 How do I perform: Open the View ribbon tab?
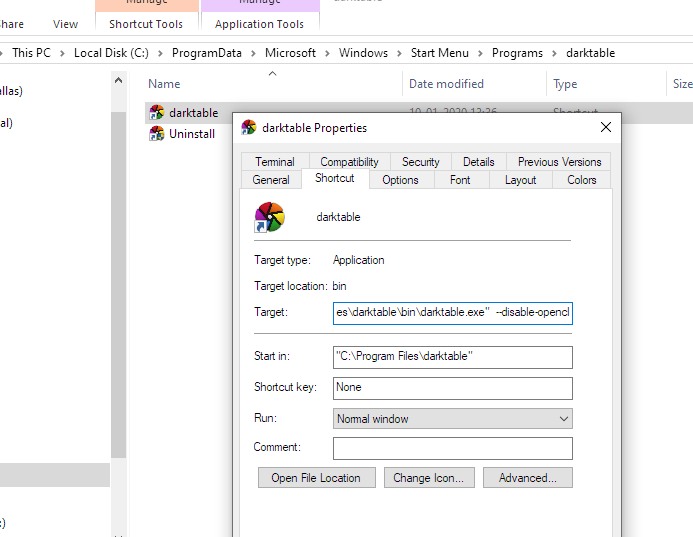(x=65, y=24)
